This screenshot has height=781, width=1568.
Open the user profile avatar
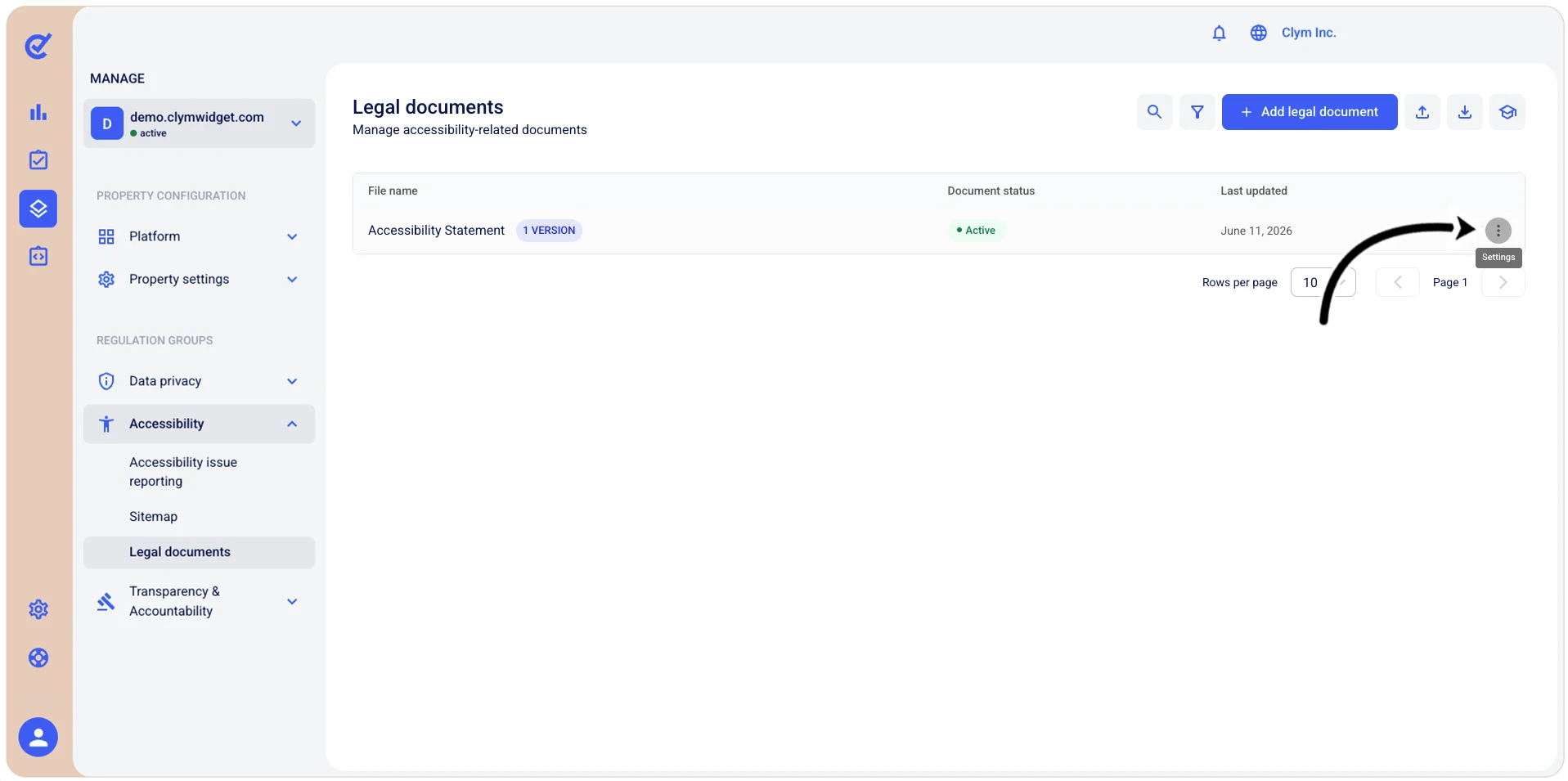pyautogui.click(x=38, y=738)
